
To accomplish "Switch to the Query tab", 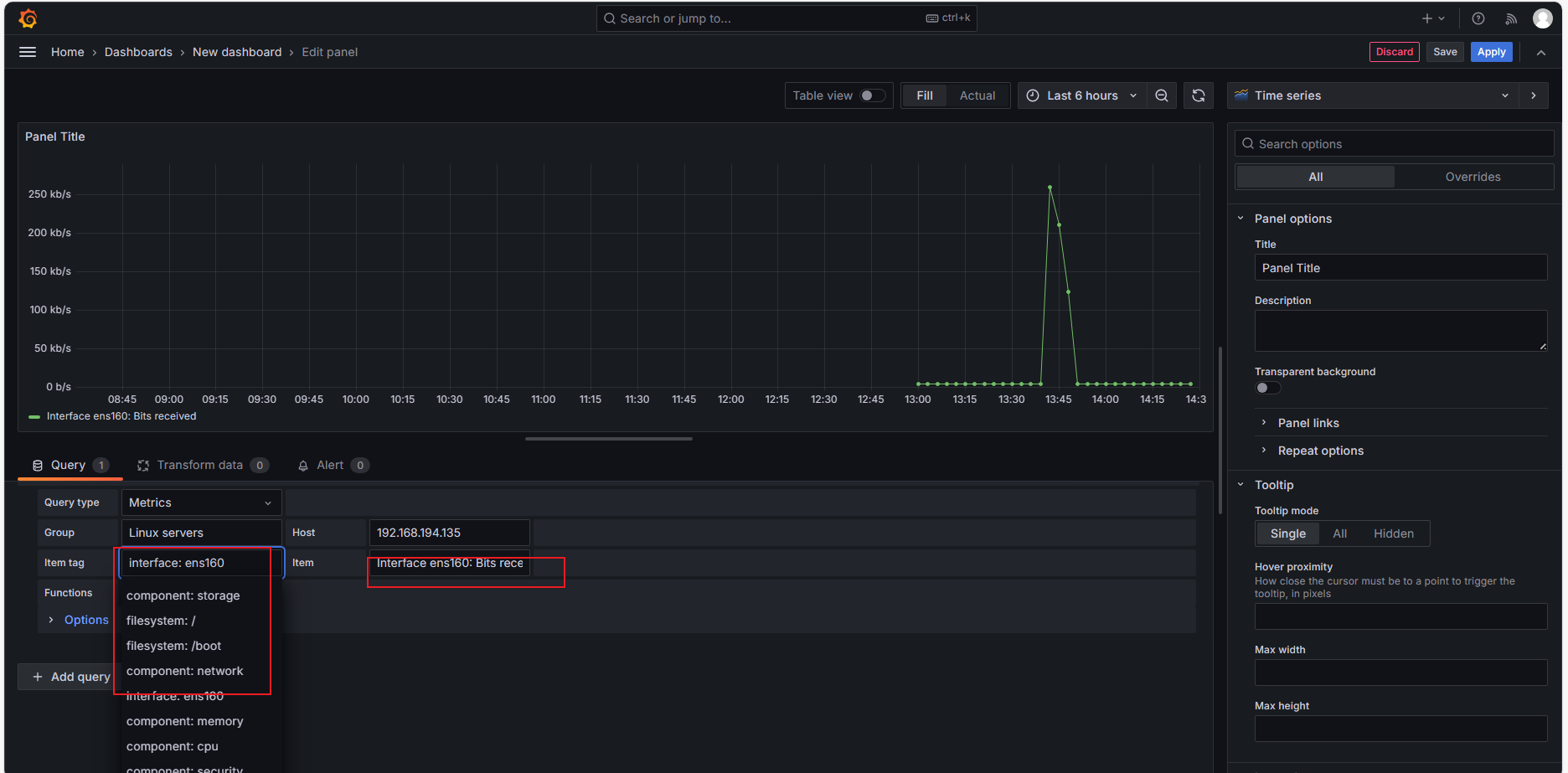I will [70, 465].
